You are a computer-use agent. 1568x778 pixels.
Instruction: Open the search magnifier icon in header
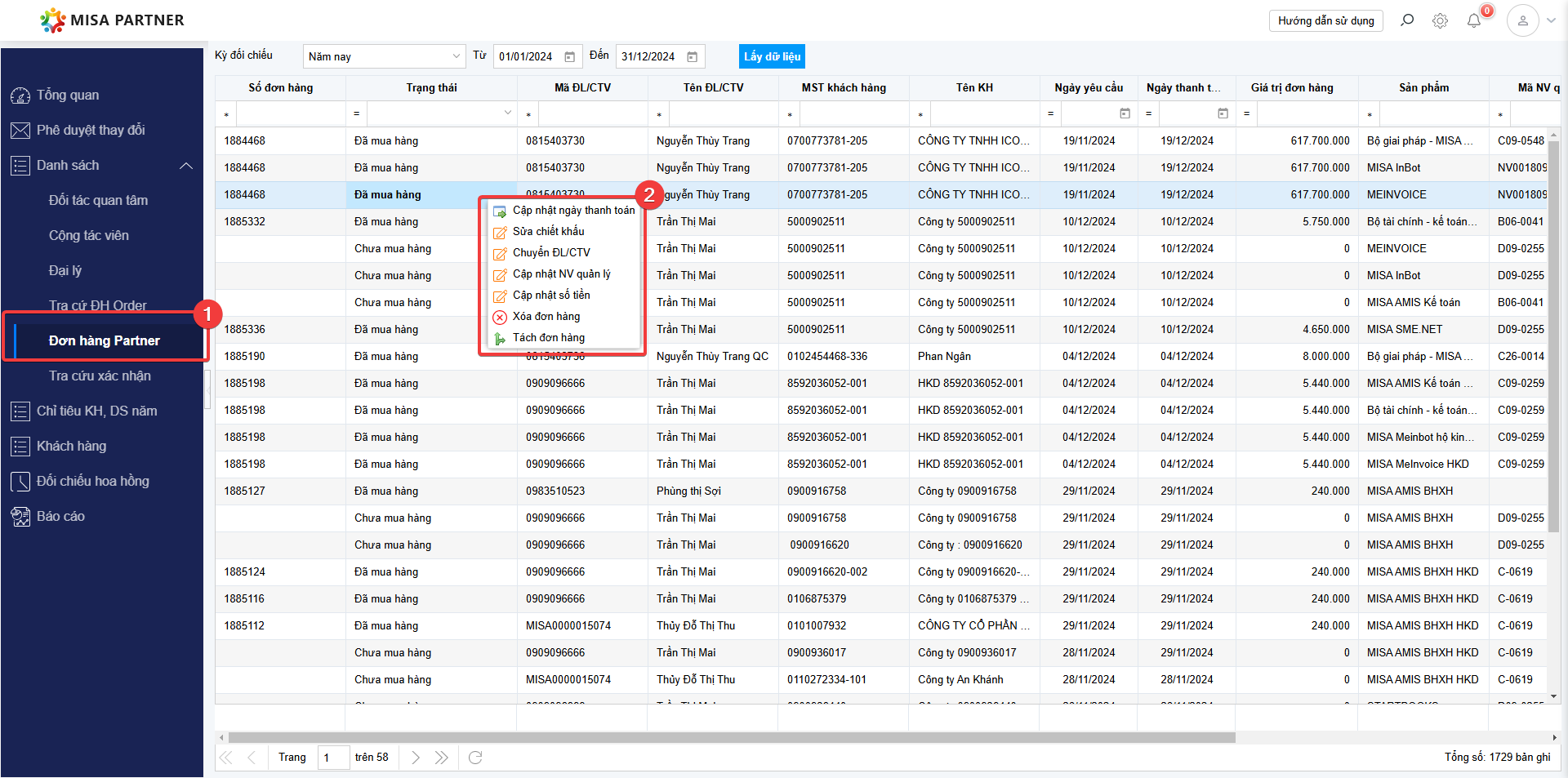(1407, 20)
